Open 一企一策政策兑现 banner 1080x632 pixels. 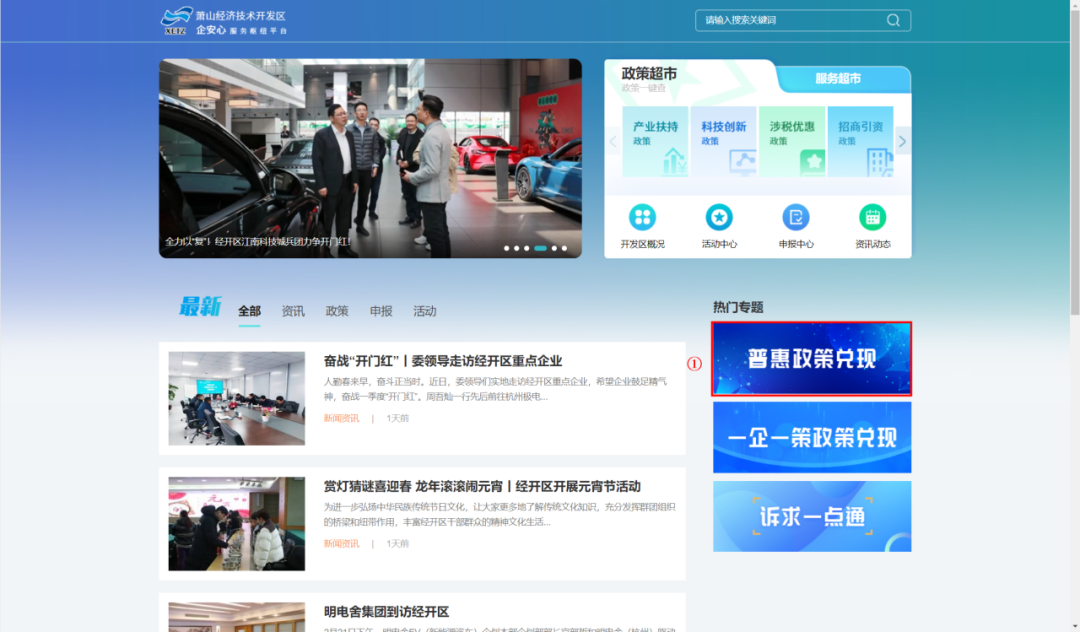pos(811,437)
